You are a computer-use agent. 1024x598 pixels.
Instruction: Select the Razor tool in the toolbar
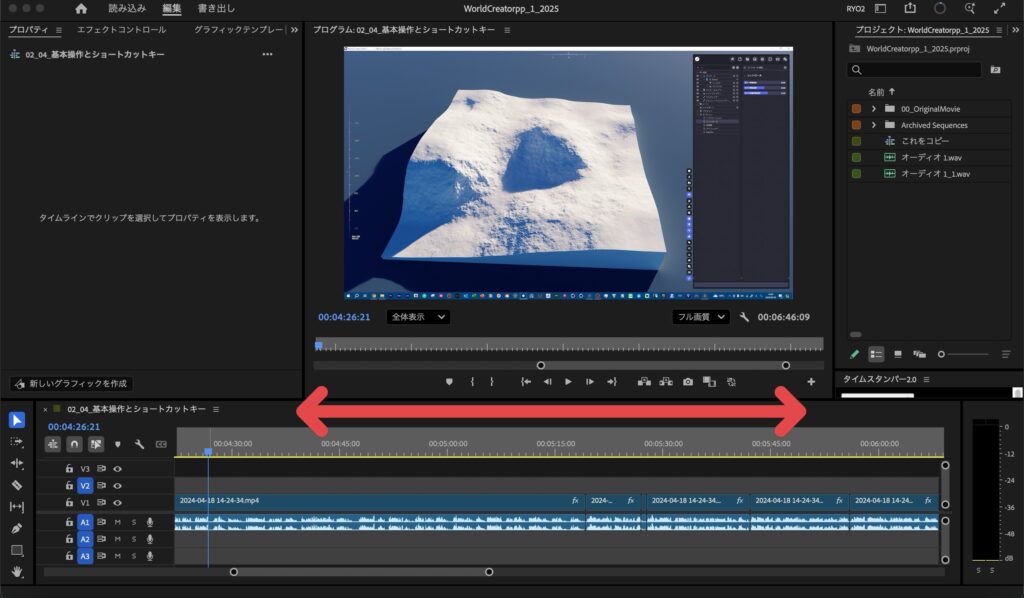pyautogui.click(x=17, y=485)
